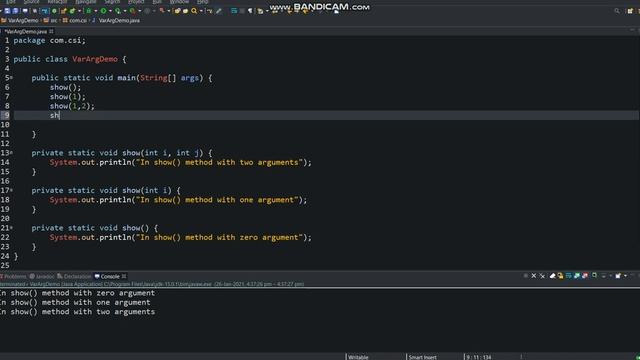Collapse the show() method fold marker on line 21
640x360 pixels.
coord(11,228)
